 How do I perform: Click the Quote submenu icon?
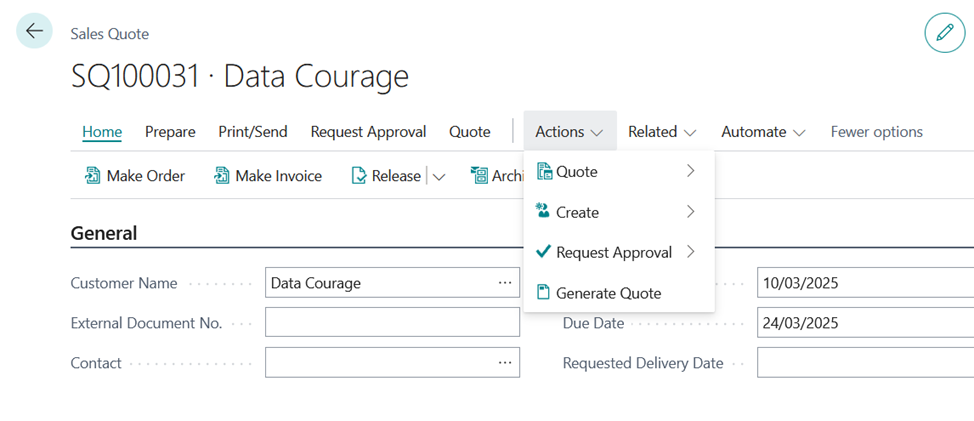(x=545, y=172)
